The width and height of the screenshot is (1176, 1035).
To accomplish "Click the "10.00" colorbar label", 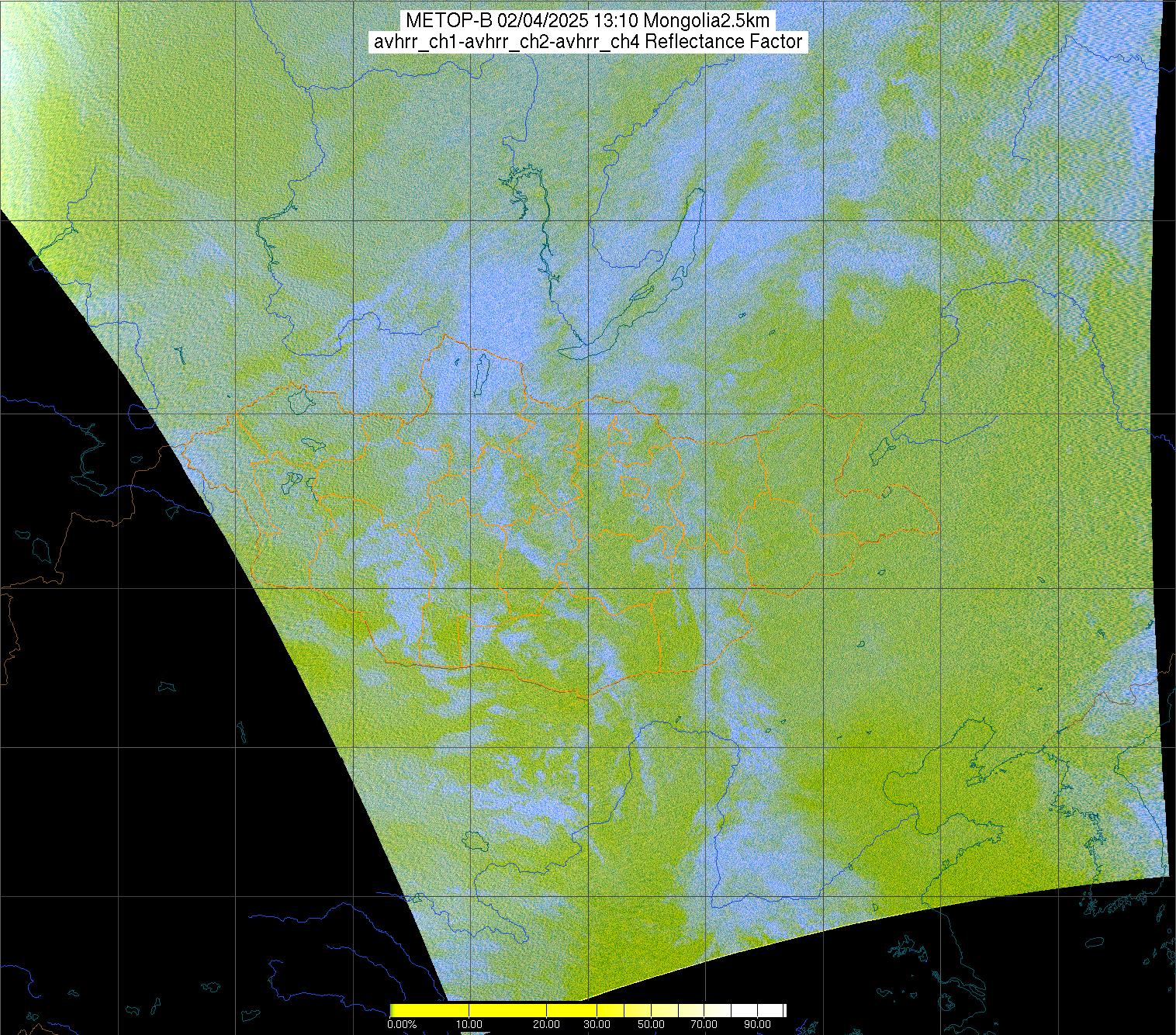I will click(x=470, y=1025).
